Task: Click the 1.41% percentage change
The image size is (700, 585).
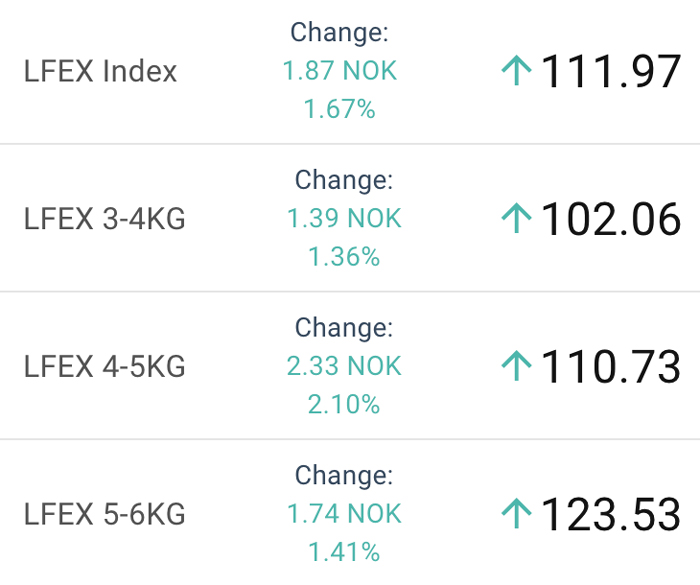Action: point(344,552)
